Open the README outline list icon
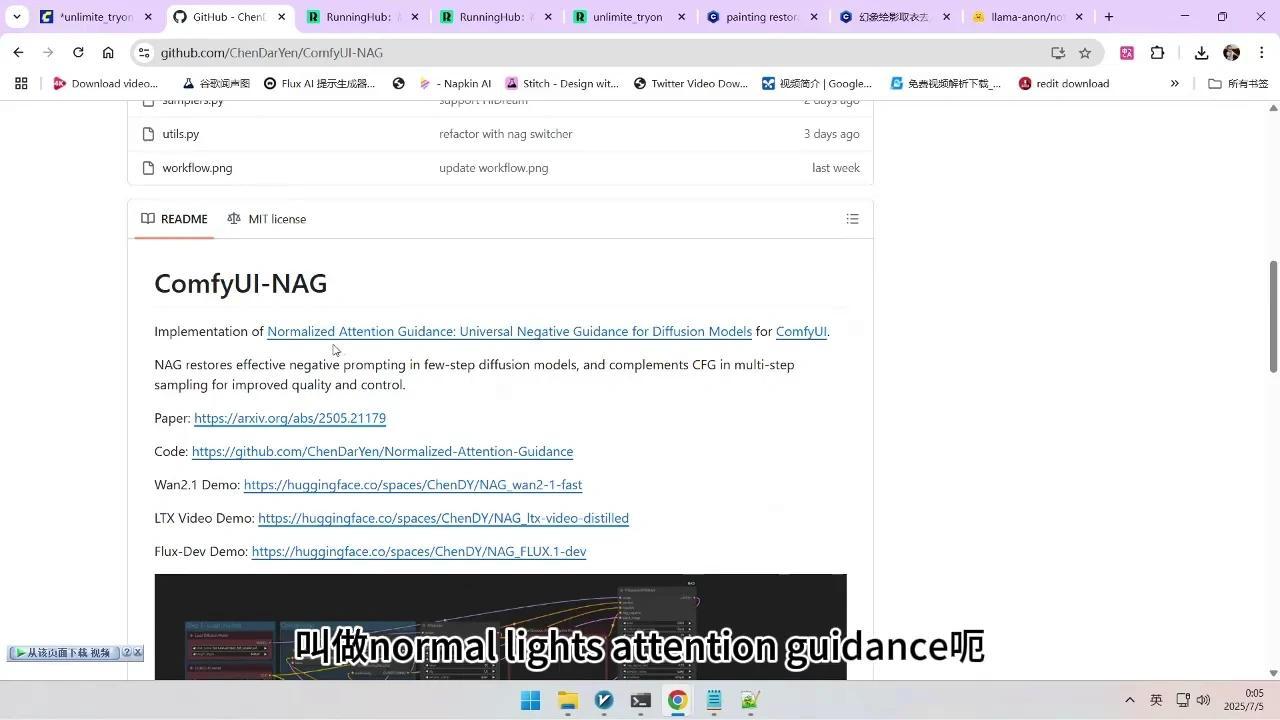The image size is (1280, 720). tap(852, 219)
